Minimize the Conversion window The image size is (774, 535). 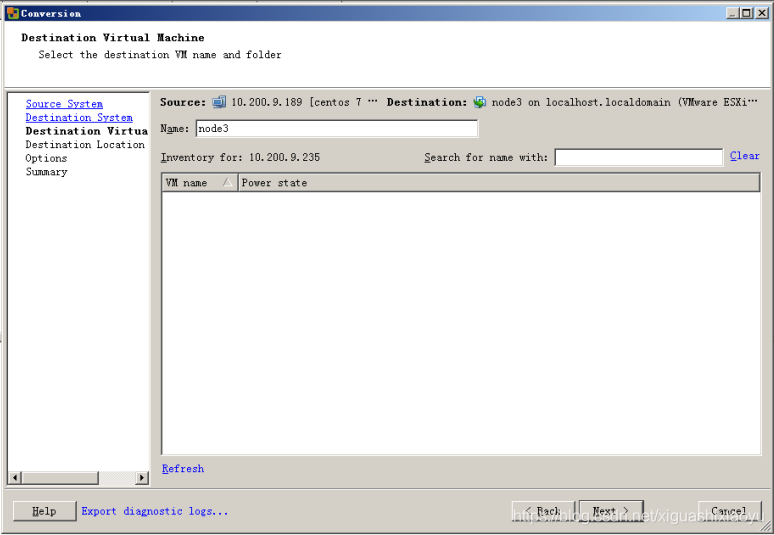point(733,14)
